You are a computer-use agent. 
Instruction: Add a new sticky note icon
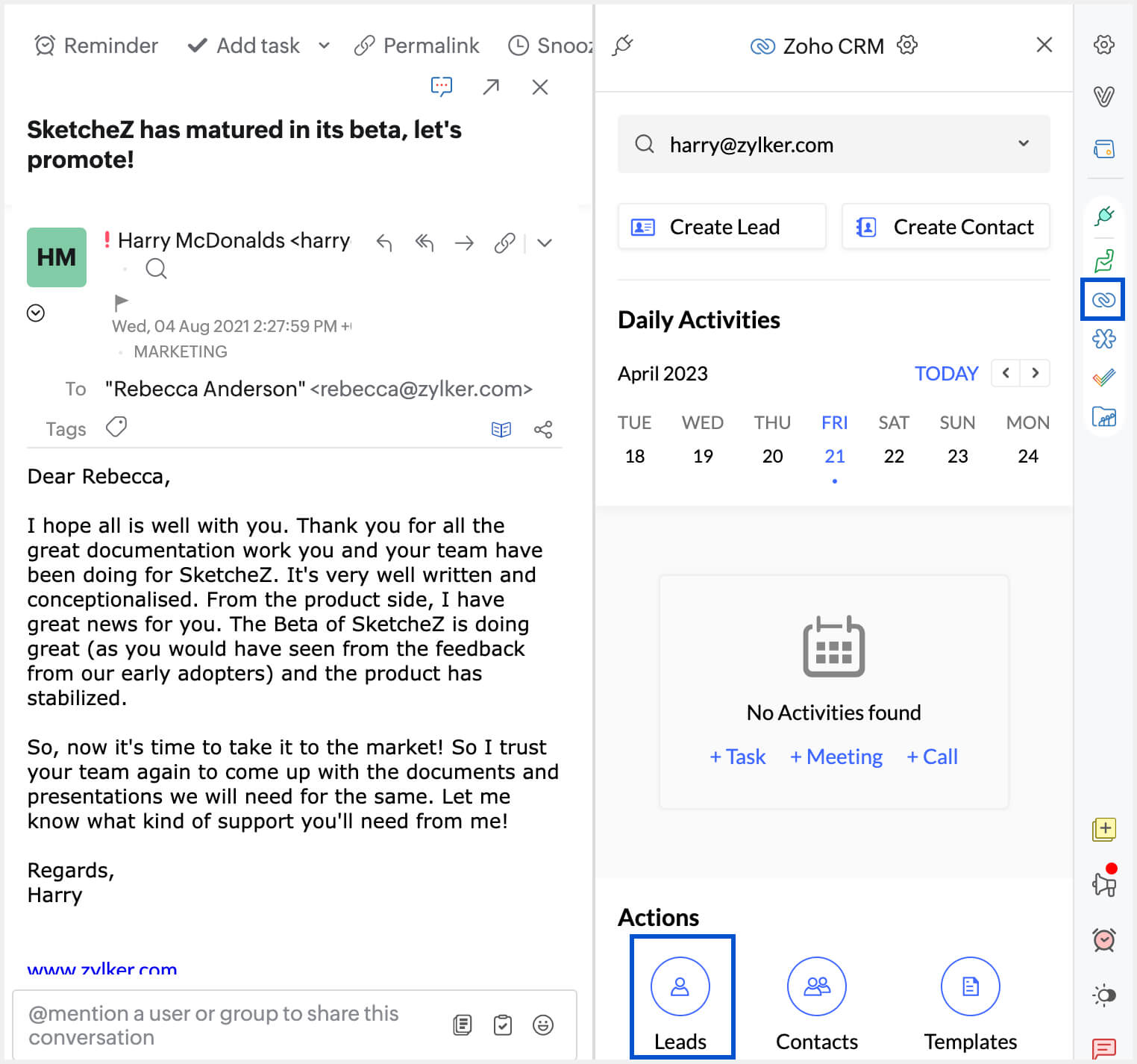click(x=1104, y=829)
